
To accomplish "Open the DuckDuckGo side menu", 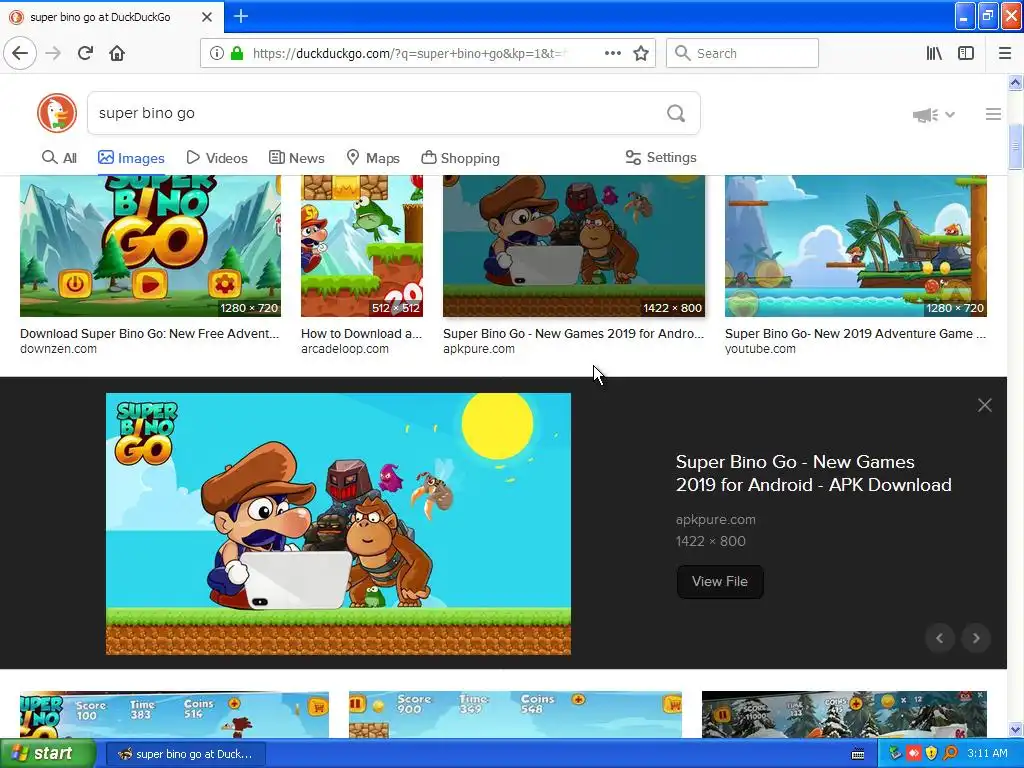I will [993, 114].
